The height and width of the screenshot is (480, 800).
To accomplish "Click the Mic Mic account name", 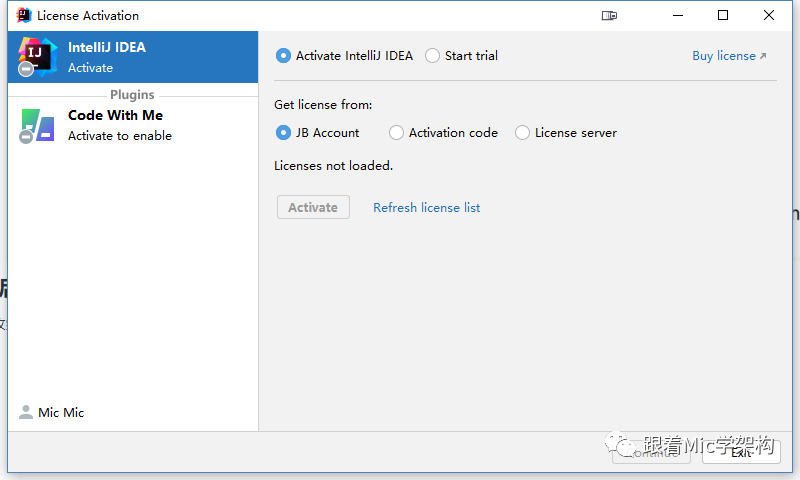I will point(61,412).
